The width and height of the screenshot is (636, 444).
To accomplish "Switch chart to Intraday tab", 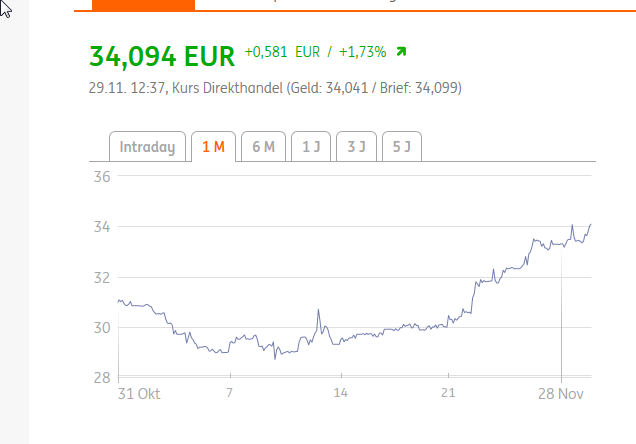I will [x=147, y=147].
